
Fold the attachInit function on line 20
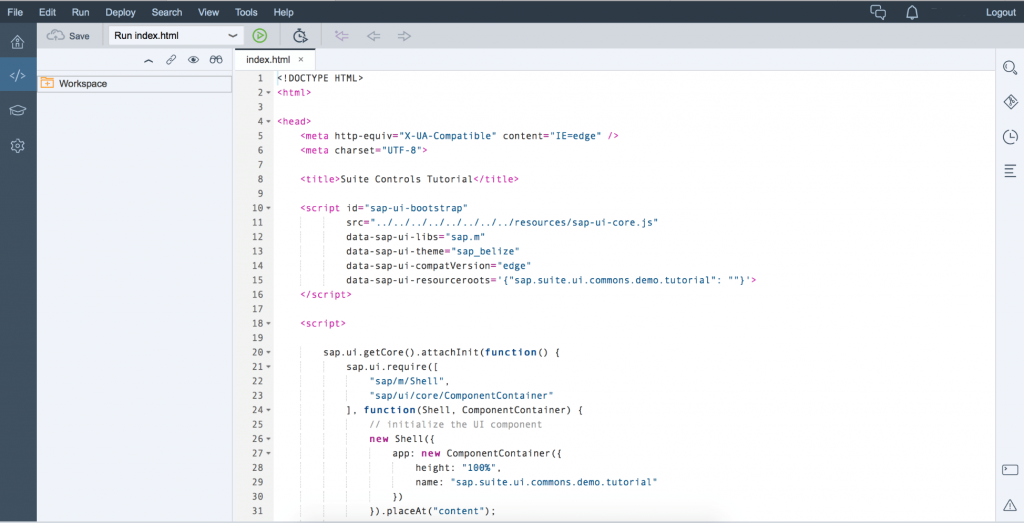(x=268, y=353)
